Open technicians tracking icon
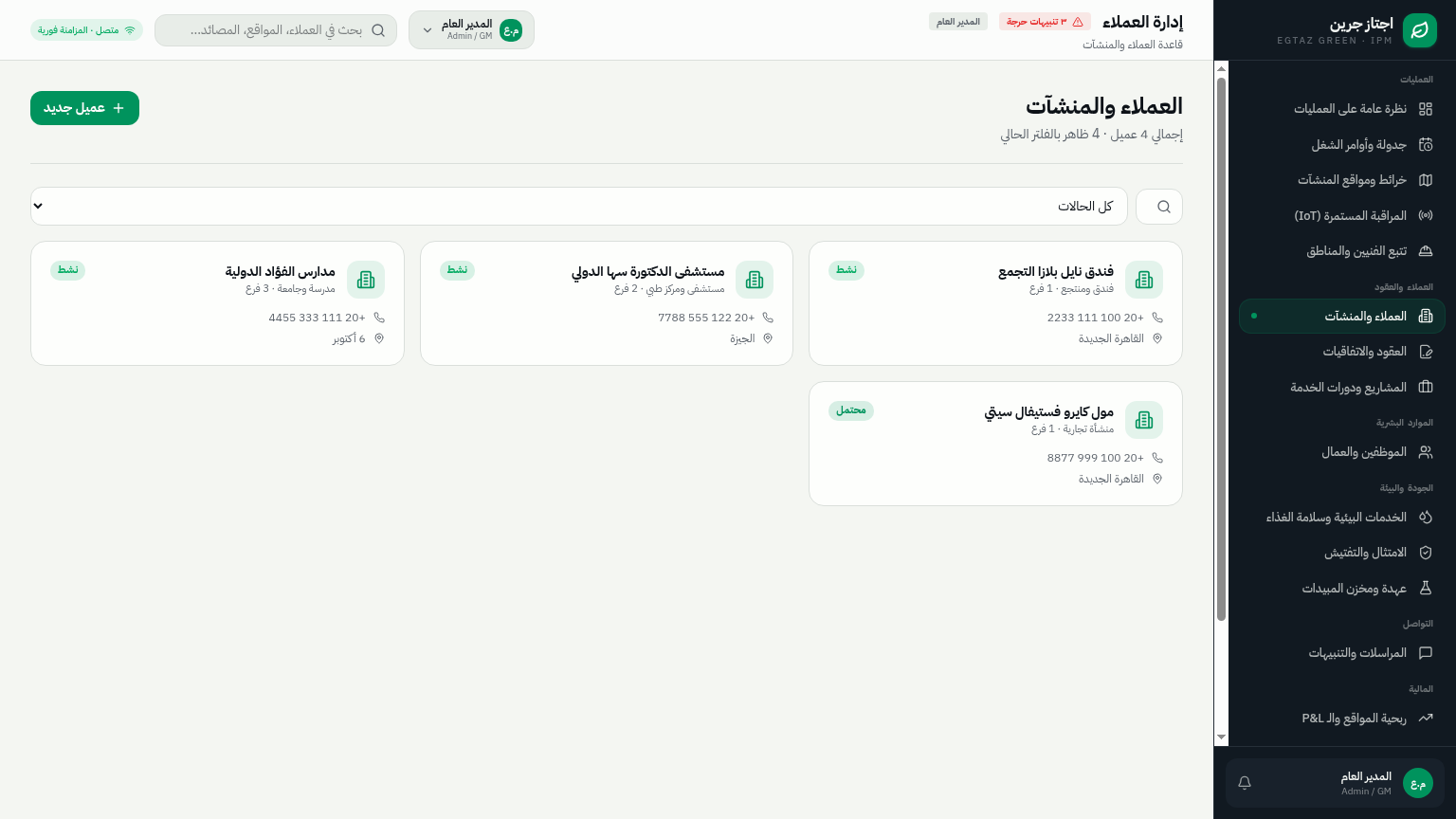 [x=1425, y=251]
